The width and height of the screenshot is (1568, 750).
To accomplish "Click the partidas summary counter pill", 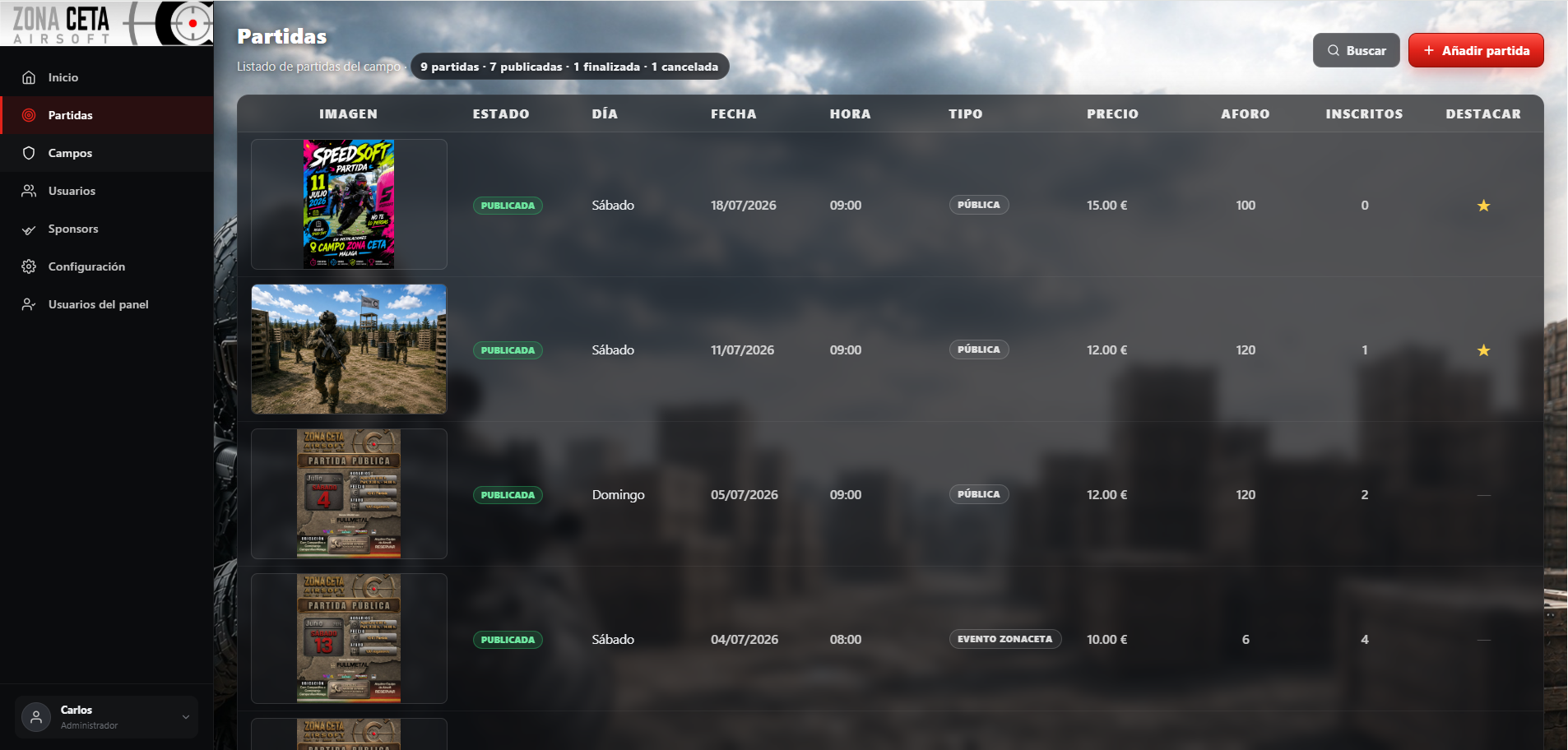I will click(x=569, y=67).
